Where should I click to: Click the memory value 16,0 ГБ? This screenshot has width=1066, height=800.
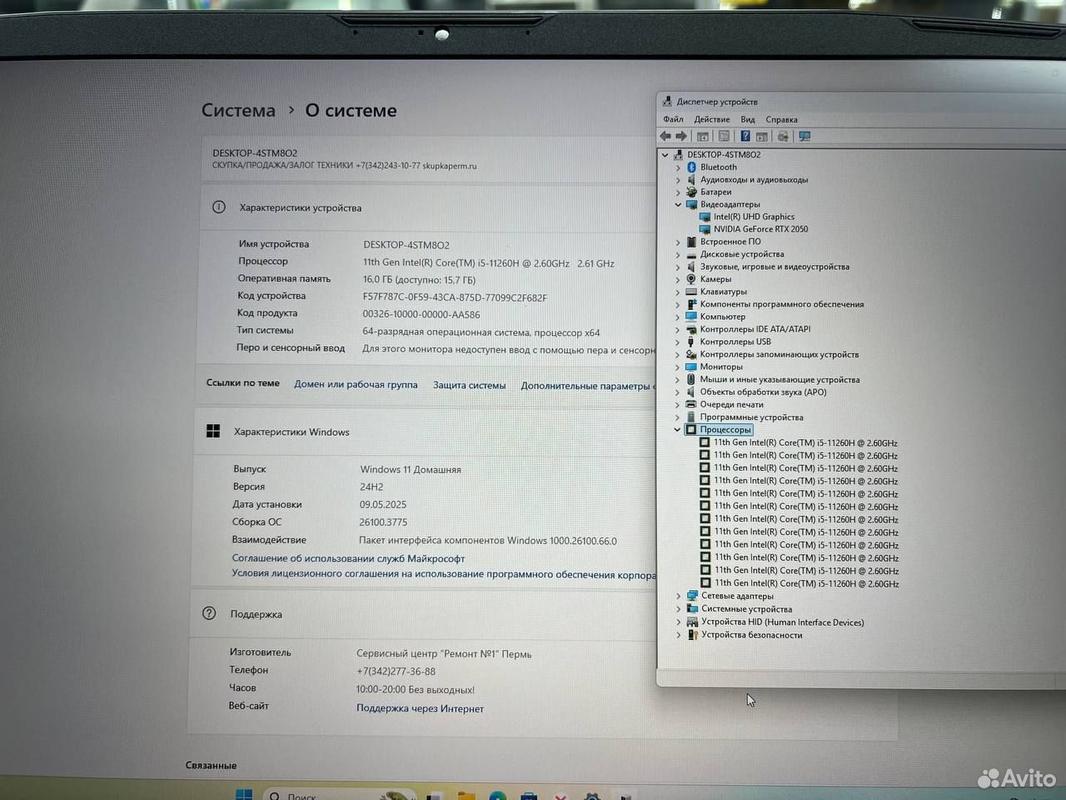coord(419,279)
